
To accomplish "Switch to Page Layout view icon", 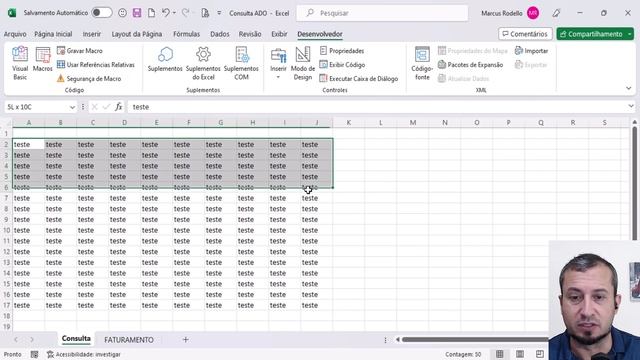I will (520, 354).
